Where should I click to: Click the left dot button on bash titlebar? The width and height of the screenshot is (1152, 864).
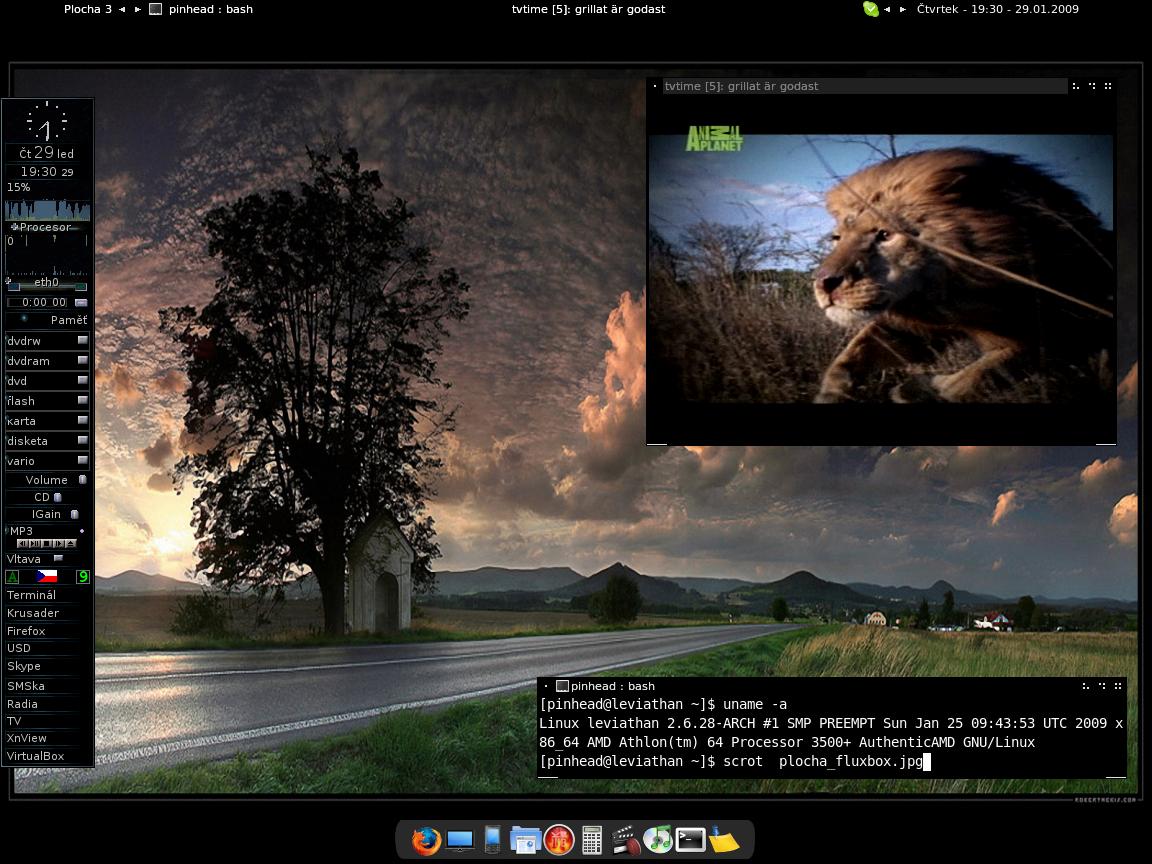pyautogui.click(x=546, y=686)
